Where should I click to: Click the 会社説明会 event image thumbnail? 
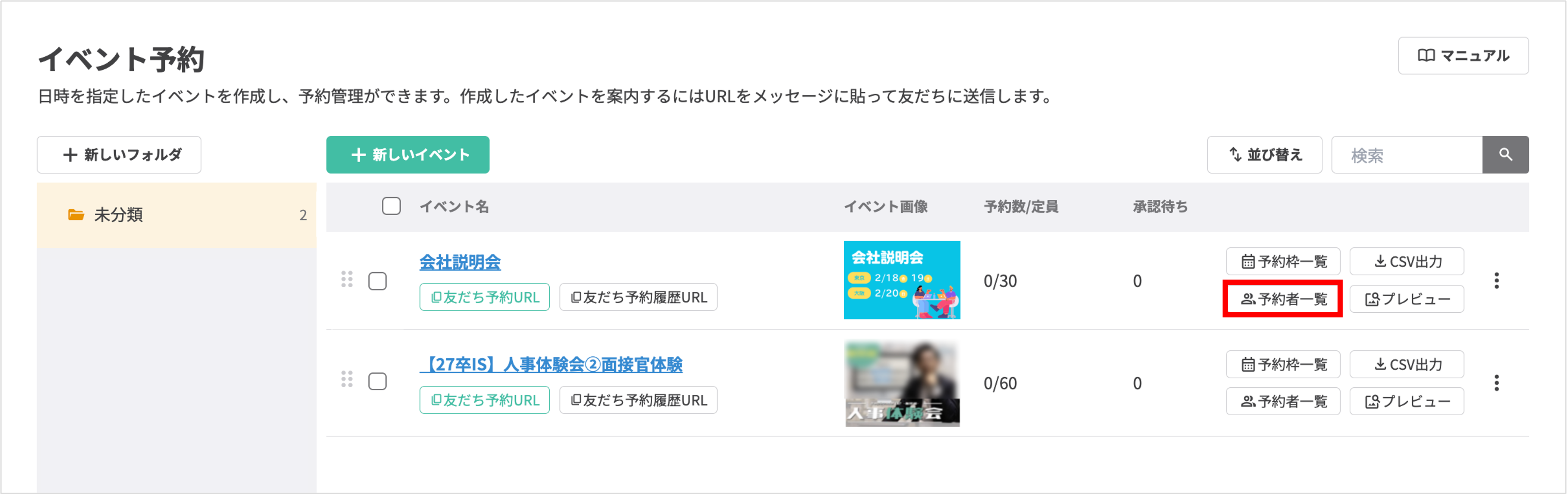point(902,281)
